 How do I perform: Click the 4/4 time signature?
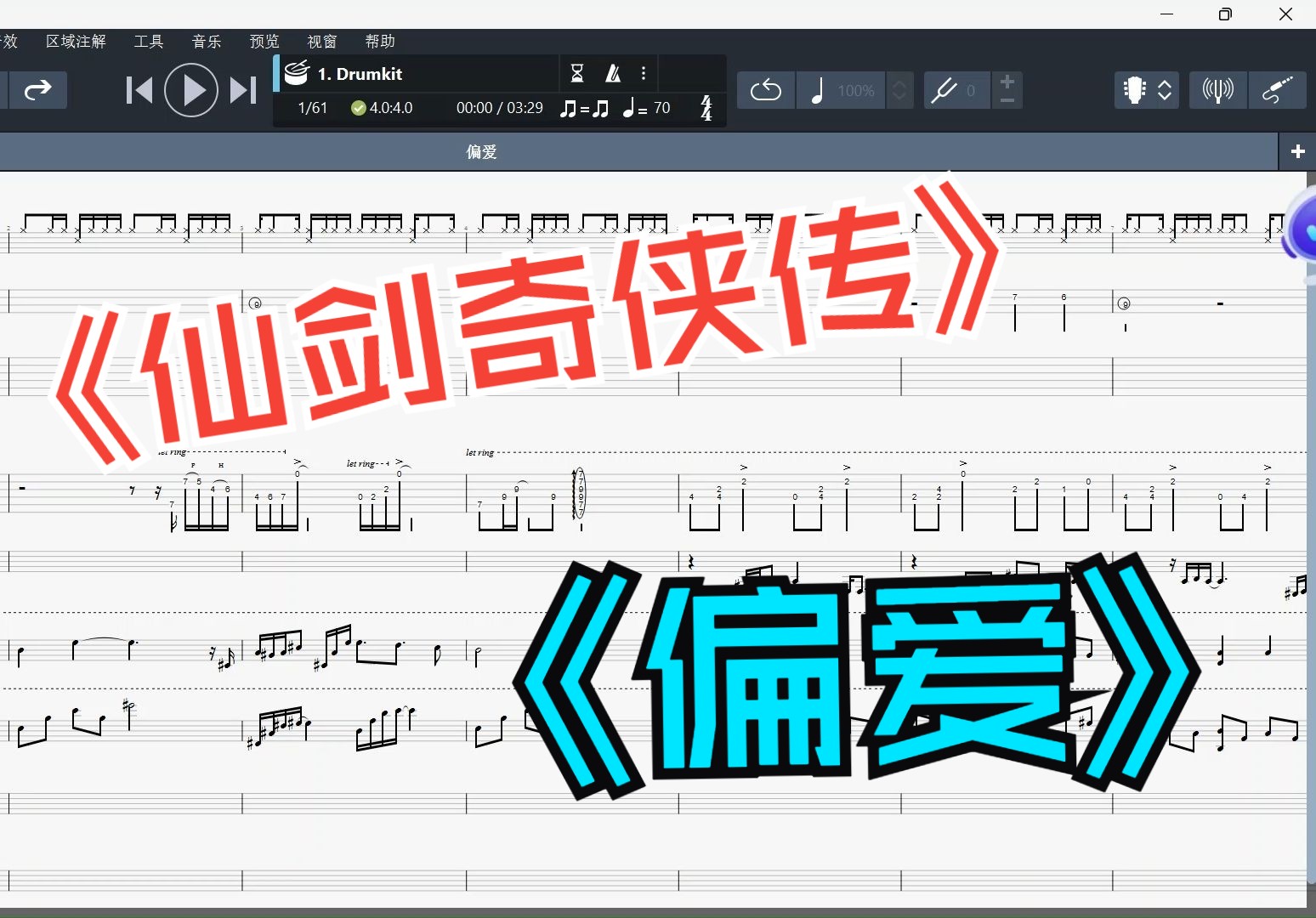pyautogui.click(x=706, y=108)
